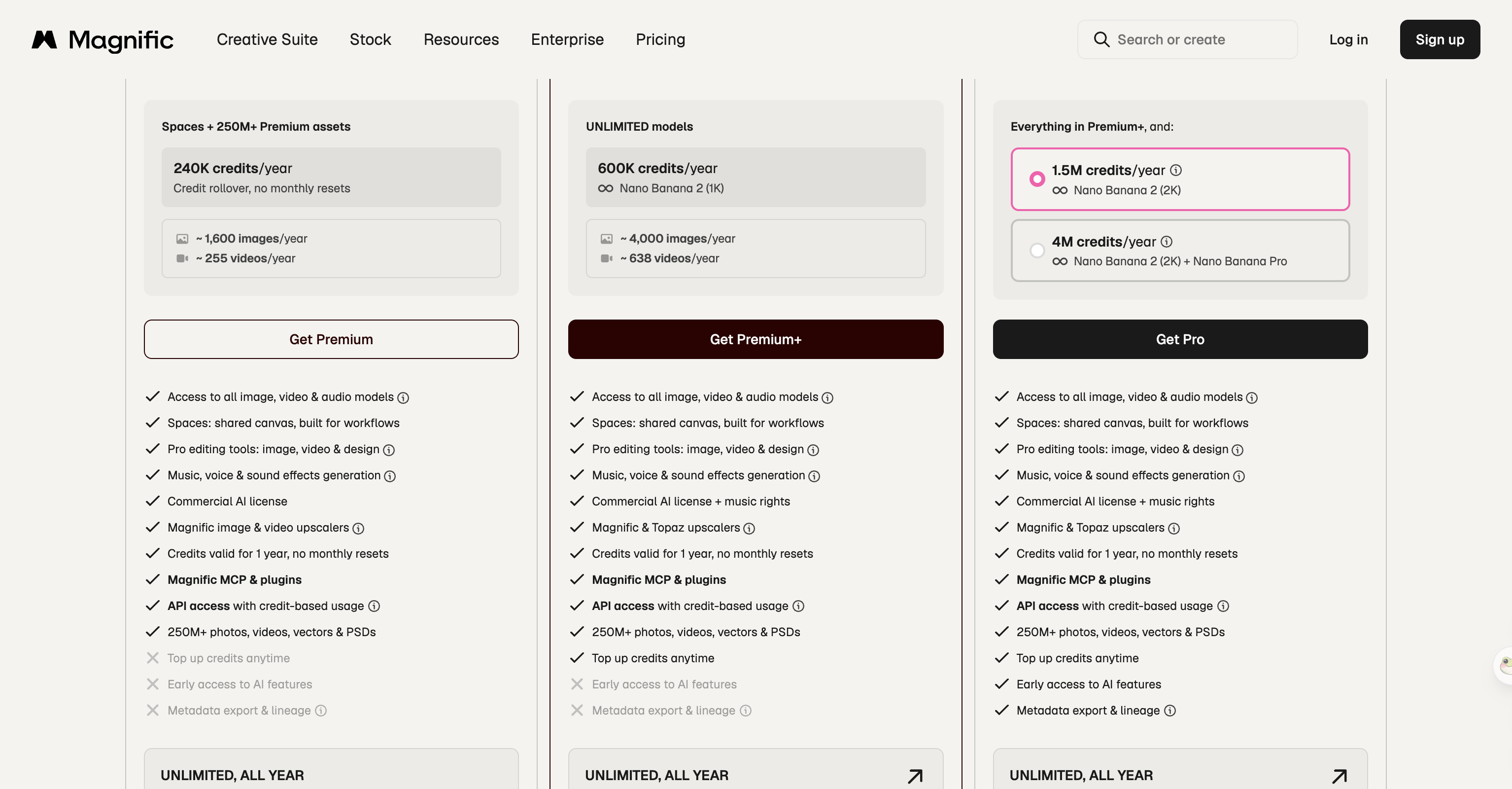
Task: Click "~ 255 videos/year" text
Action: (245, 258)
